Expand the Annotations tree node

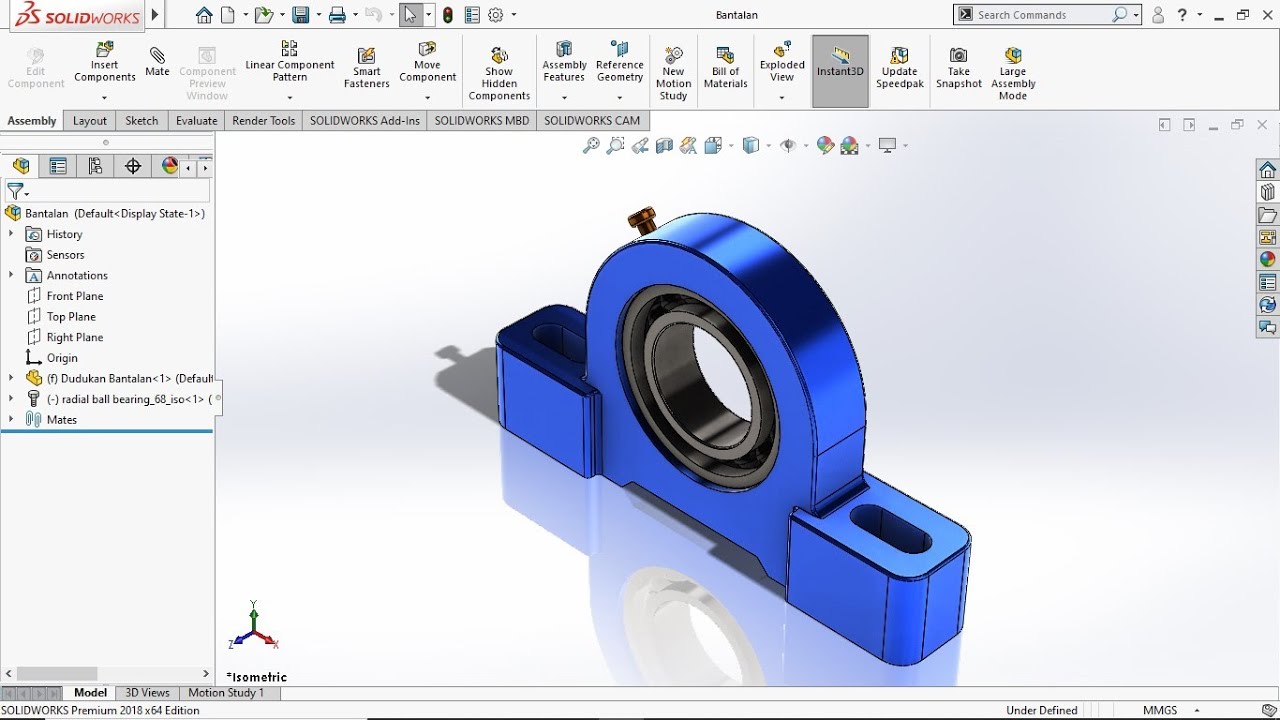(11, 275)
